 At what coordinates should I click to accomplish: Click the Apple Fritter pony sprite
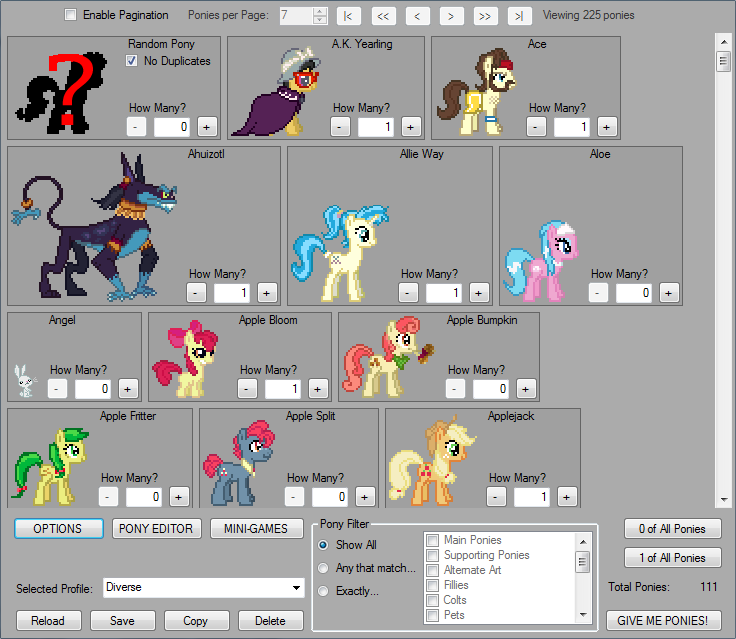(x=50, y=466)
